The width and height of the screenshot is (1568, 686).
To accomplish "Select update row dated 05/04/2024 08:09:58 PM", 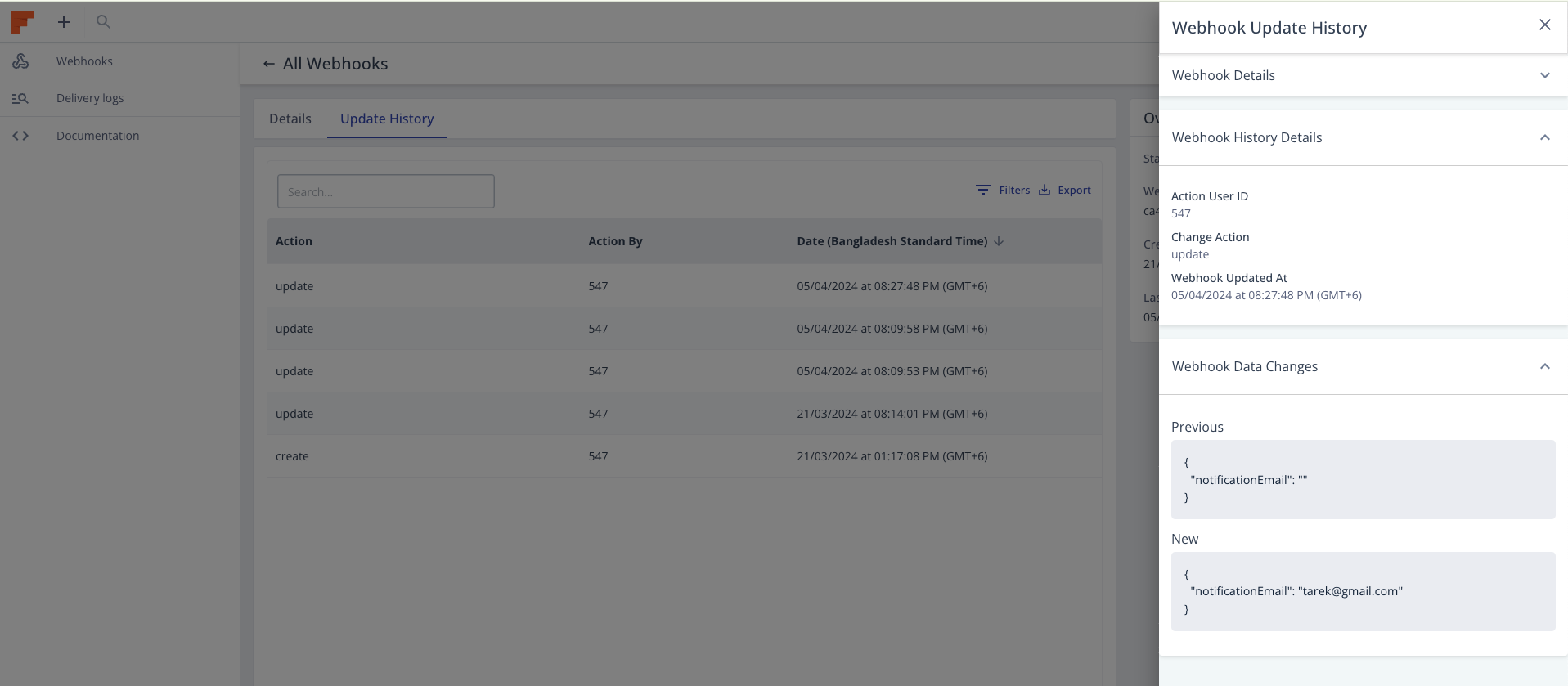I will tap(684, 329).
